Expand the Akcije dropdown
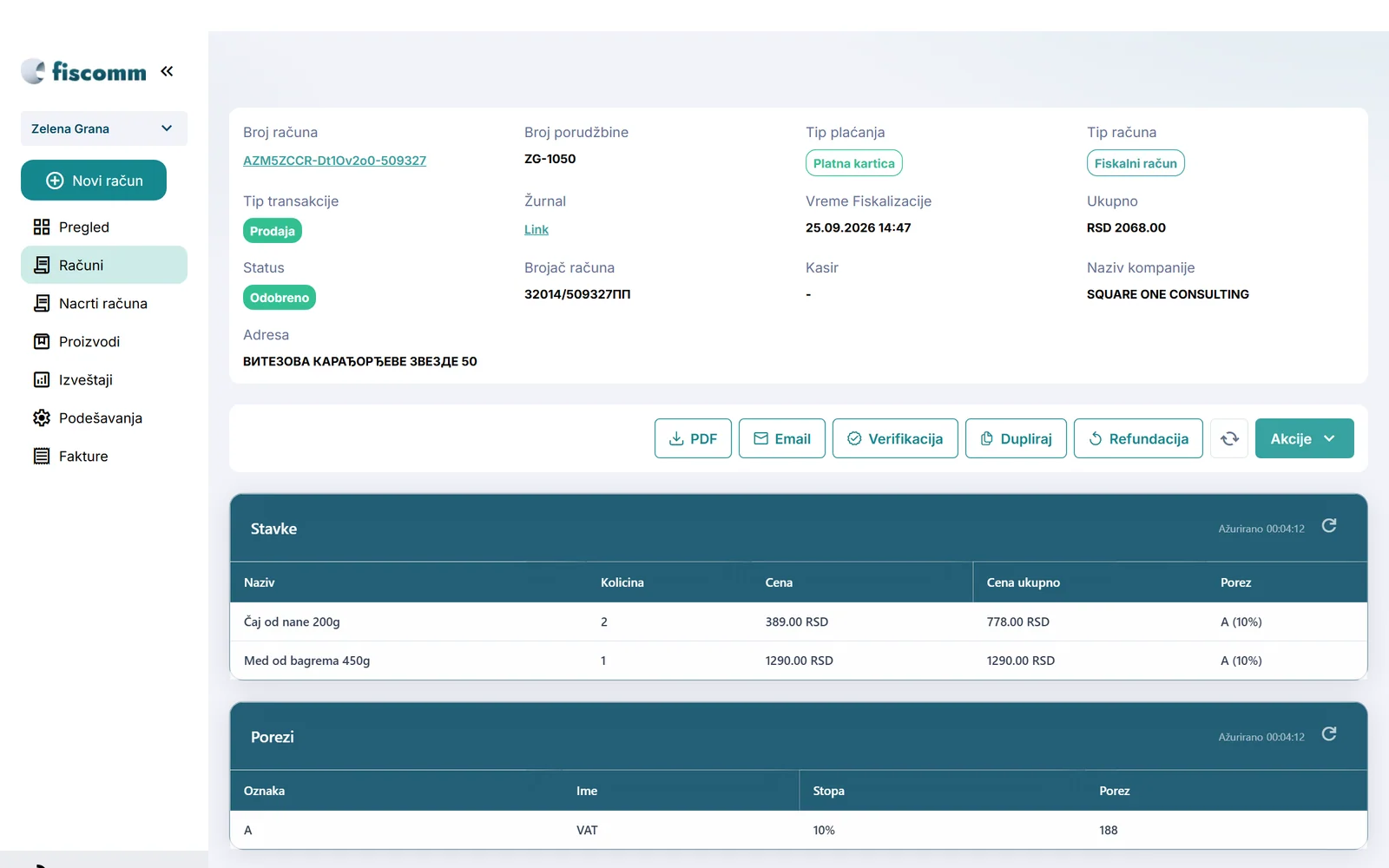The width and height of the screenshot is (1389, 868). tap(1305, 438)
